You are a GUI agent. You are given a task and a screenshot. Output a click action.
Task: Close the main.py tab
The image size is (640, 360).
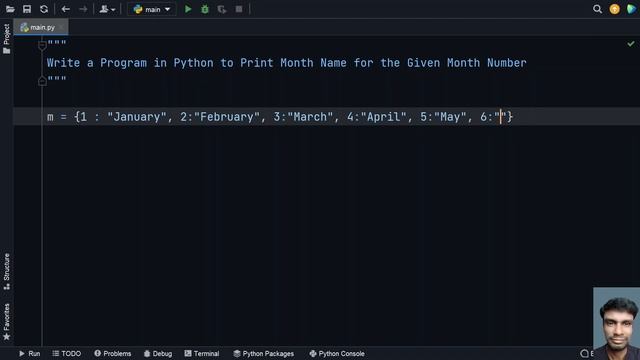pyautogui.click(x=61, y=27)
